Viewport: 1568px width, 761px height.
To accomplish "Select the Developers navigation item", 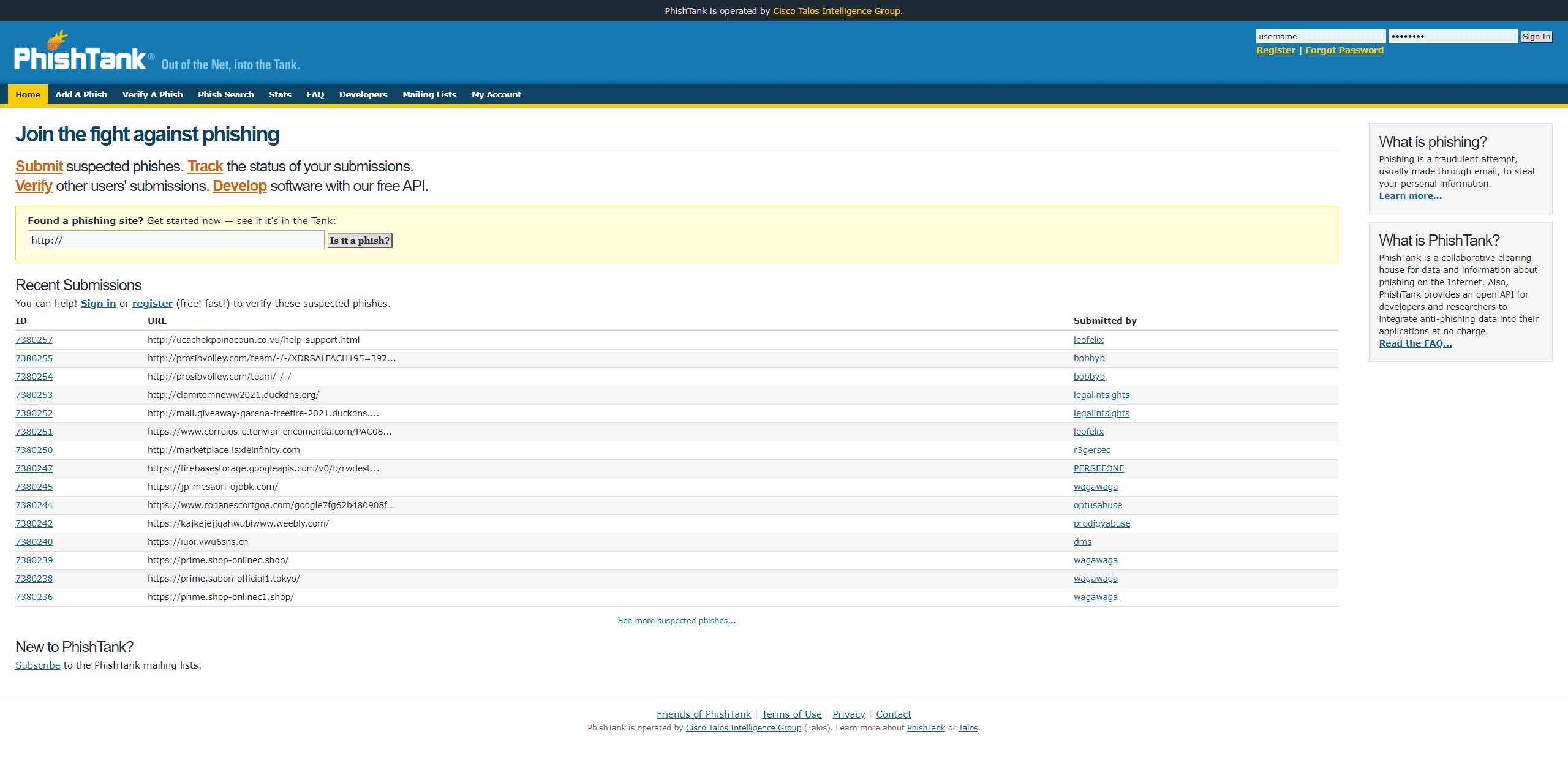I will [363, 94].
